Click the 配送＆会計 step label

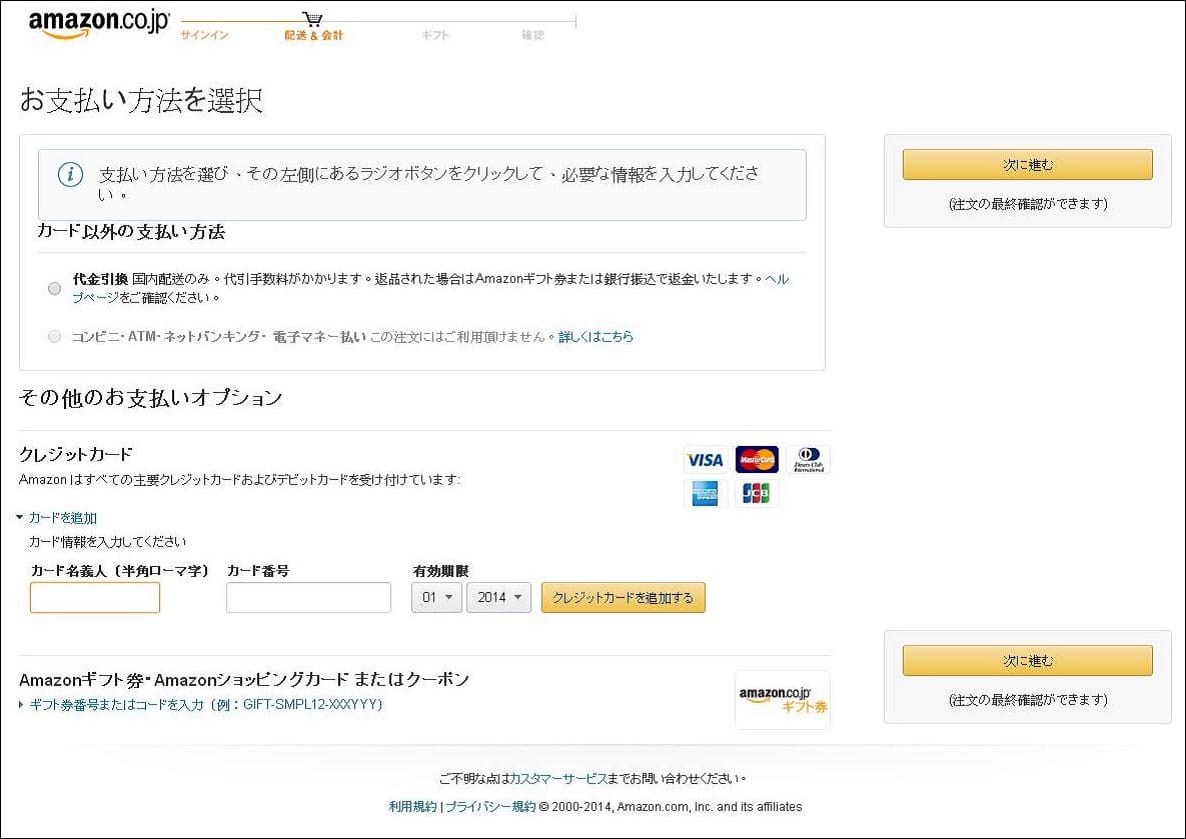(313, 34)
